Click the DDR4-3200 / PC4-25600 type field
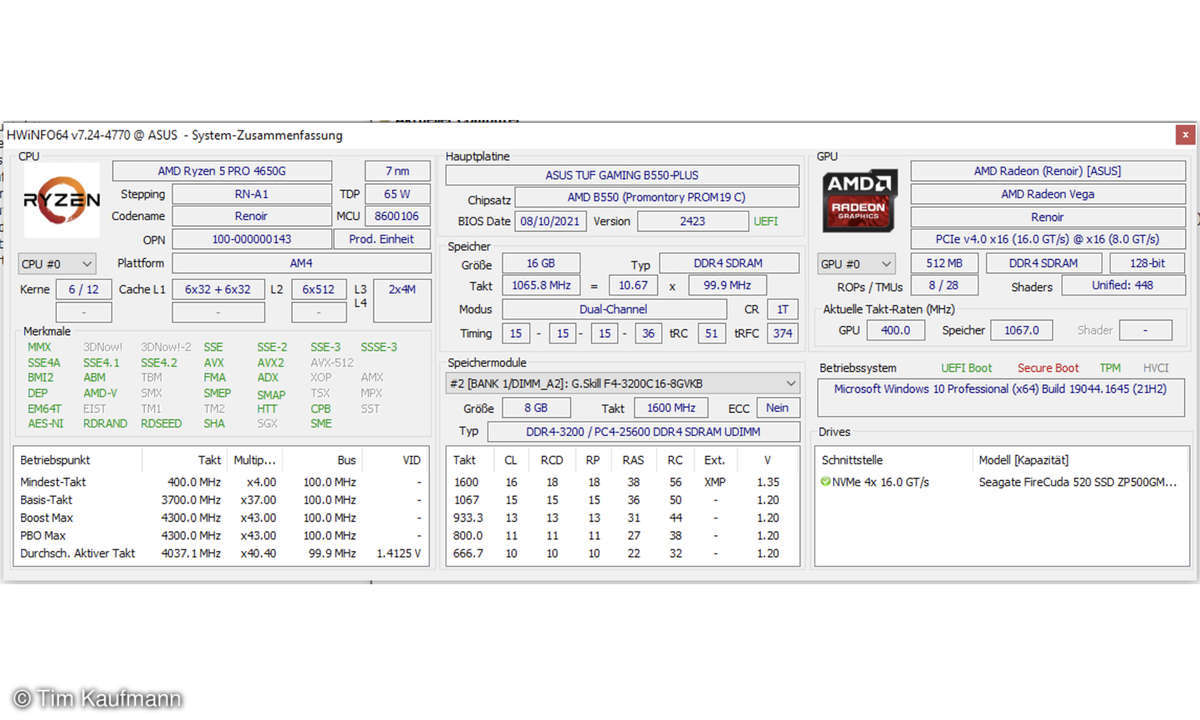Screen dimensions: 1200x720 pos(643,431)
